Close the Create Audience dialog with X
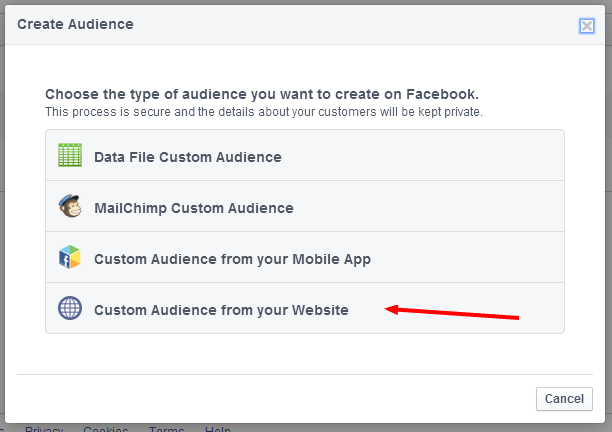The width and height of the screenshot is (612, 432). tap(587, 26)
